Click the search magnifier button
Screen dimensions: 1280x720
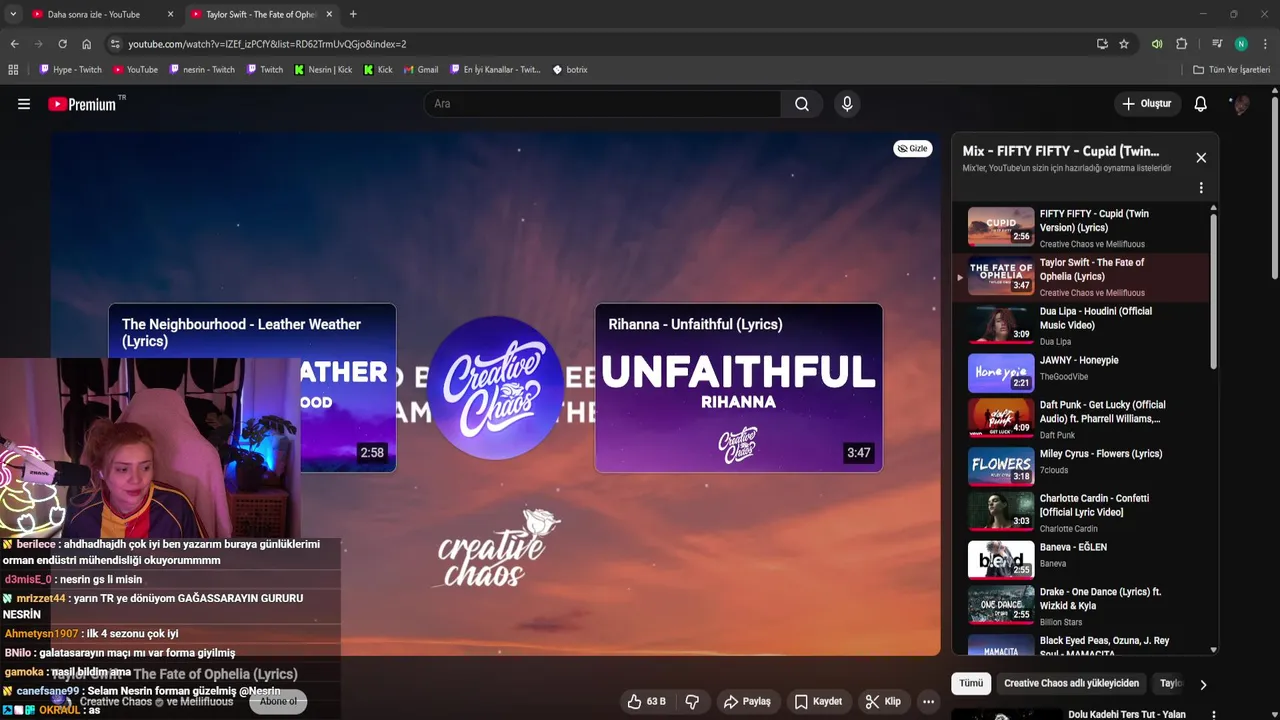point(802,104)
